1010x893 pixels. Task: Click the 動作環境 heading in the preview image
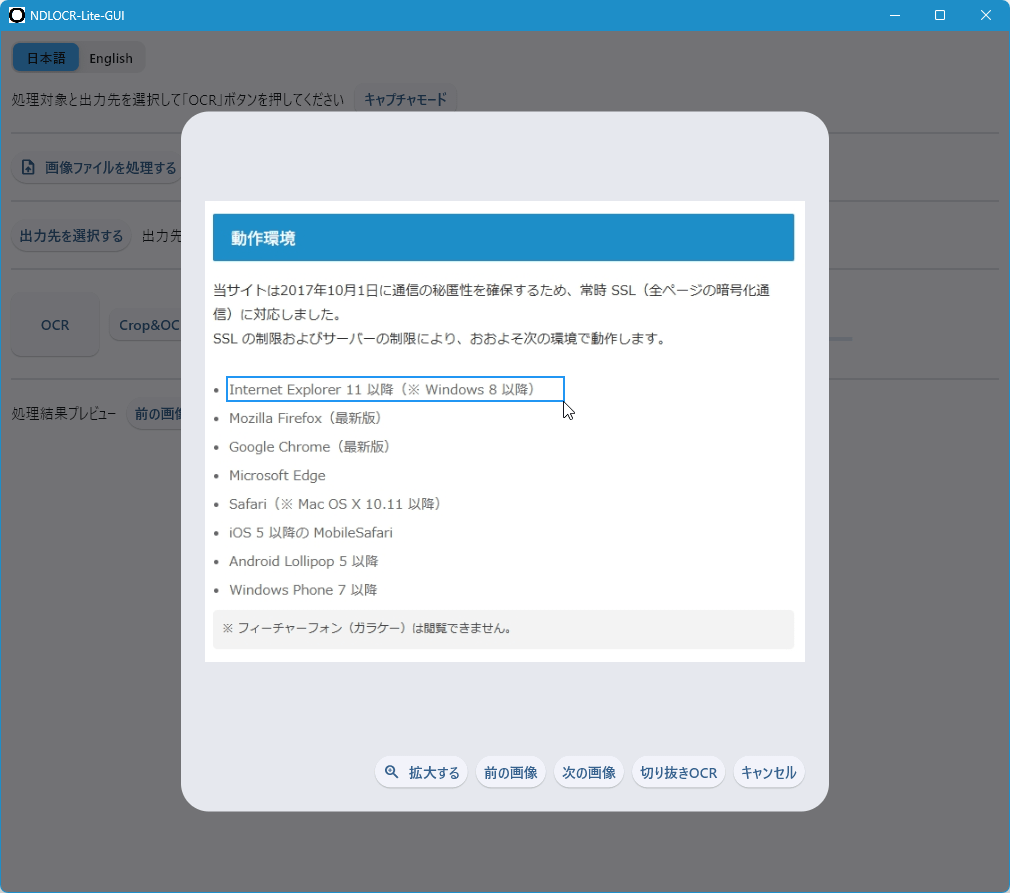[x=263, y=238]
